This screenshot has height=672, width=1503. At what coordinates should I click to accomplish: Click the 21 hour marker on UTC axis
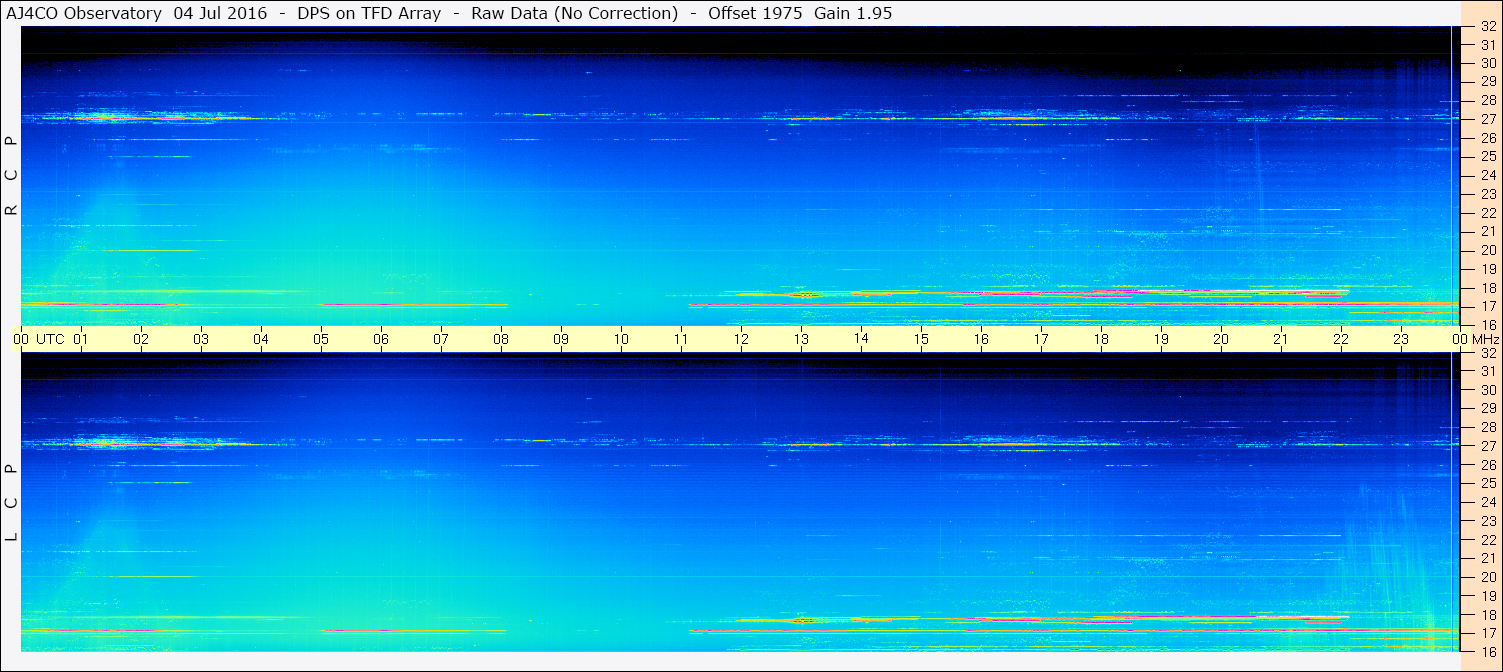point(1281,339)
